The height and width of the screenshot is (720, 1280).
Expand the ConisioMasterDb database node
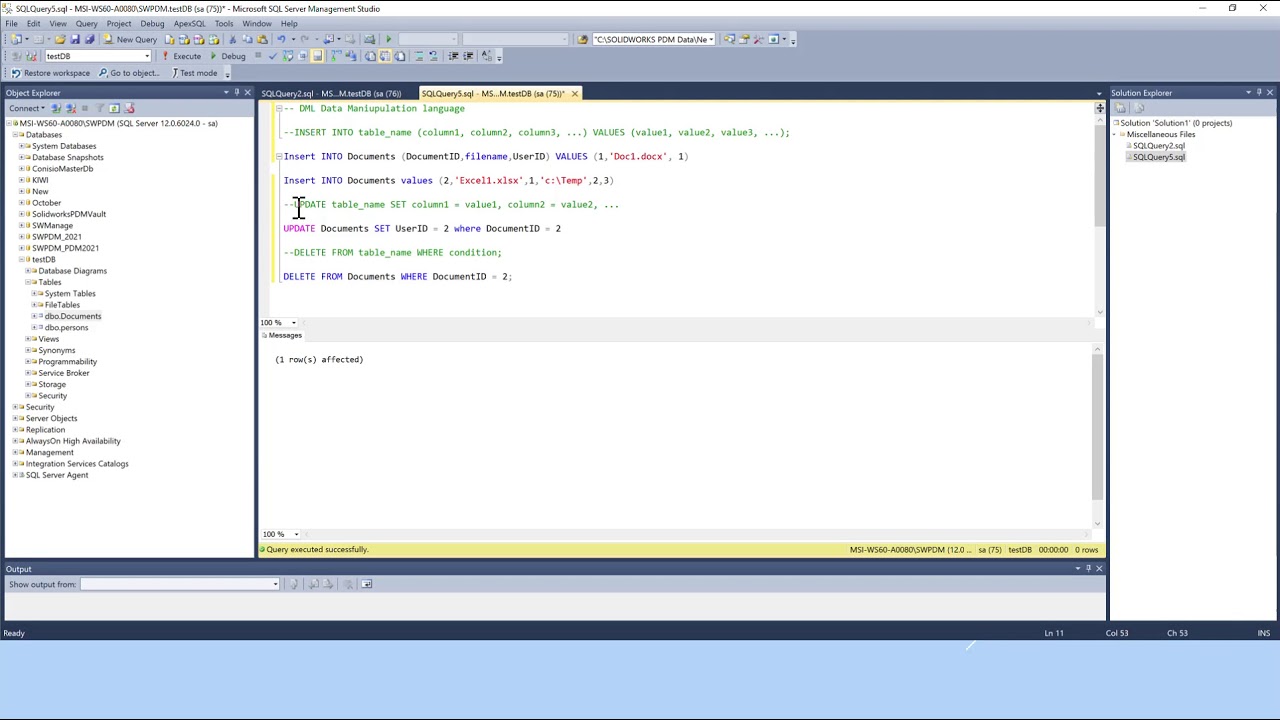tap(22, 169)
